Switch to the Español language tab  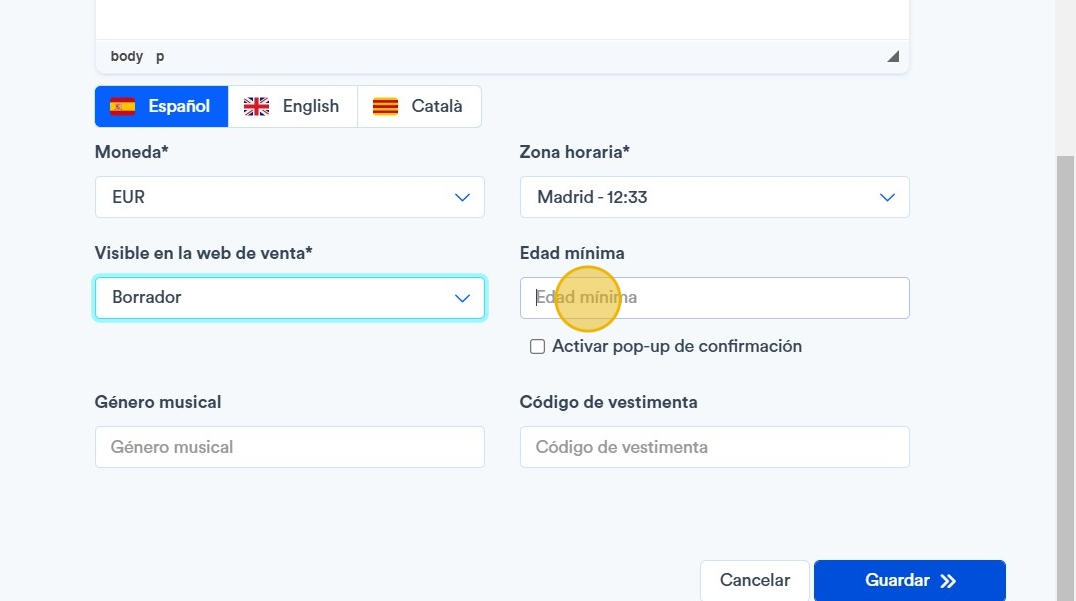pos(162,107)
